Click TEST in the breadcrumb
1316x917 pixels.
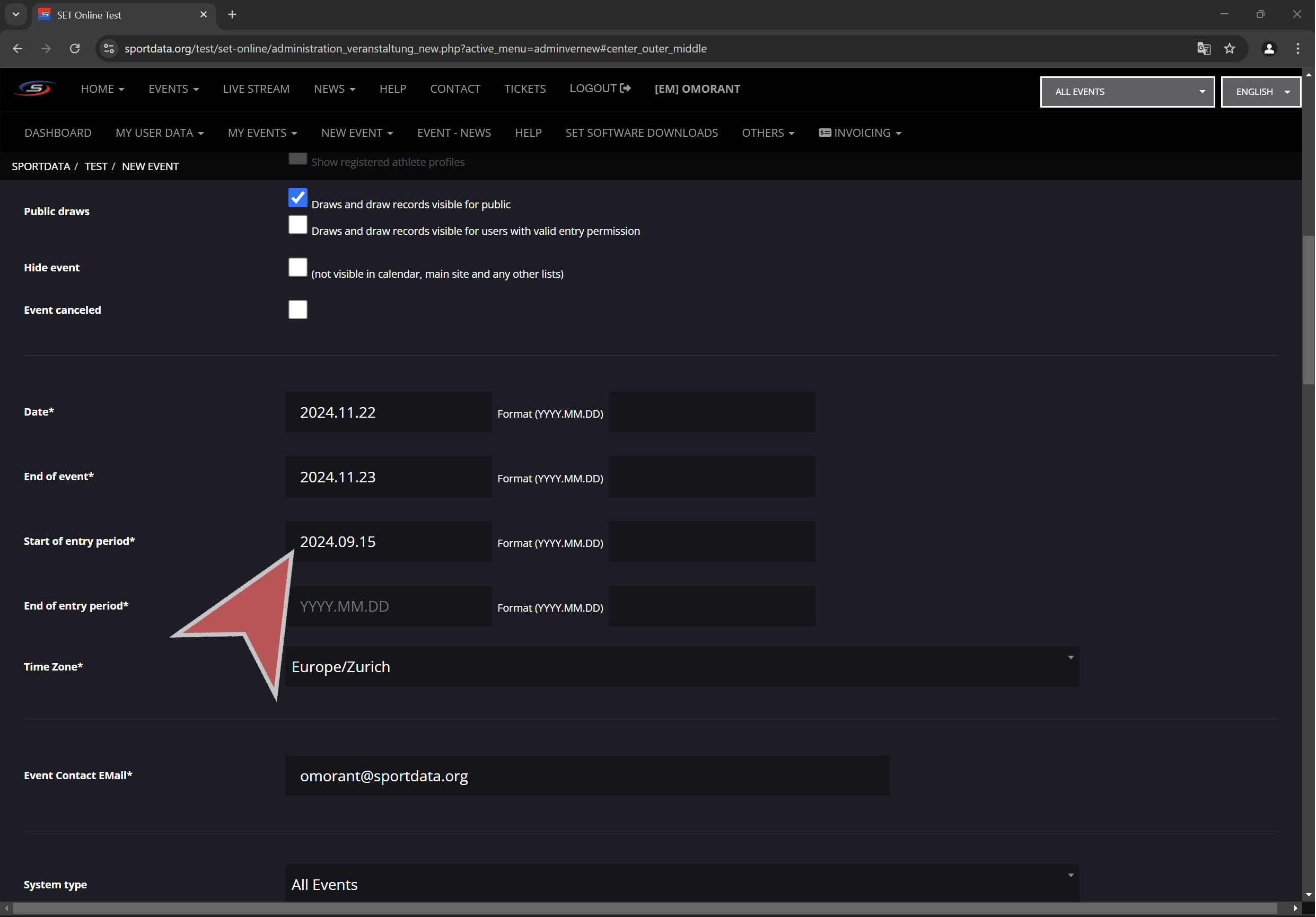pos(96,166)
